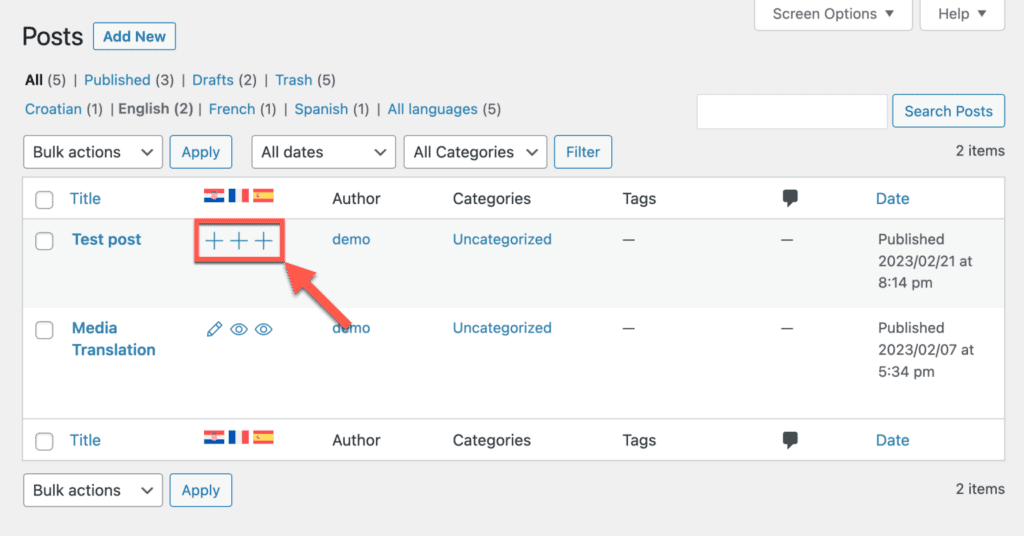View Spanish translation of Media Translation
This screenshot has width=1024, height=536.
pos(264,329)
